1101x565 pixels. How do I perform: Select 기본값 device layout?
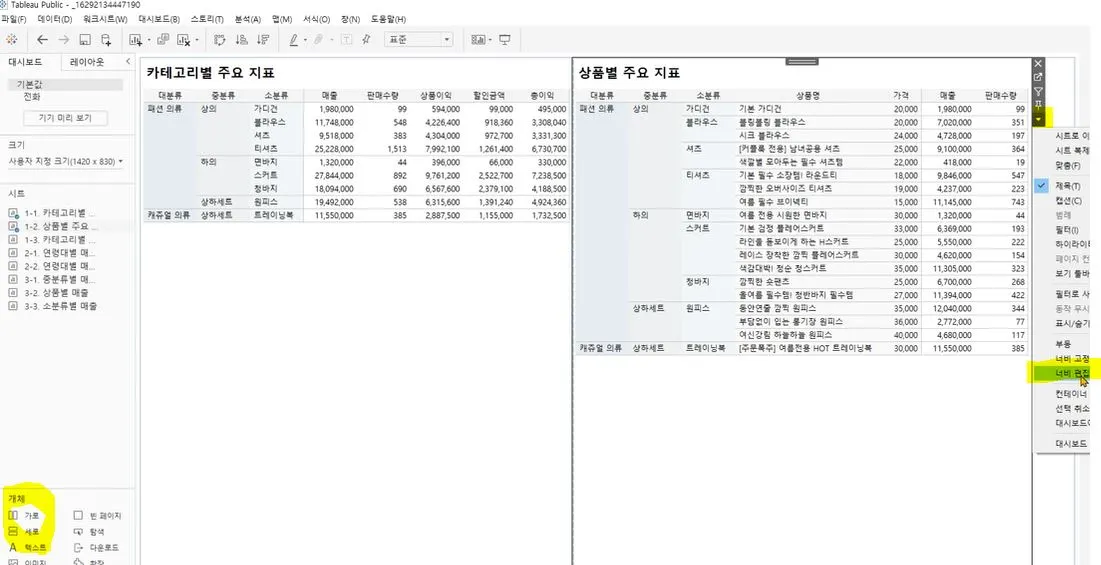[x=65, y=84]
